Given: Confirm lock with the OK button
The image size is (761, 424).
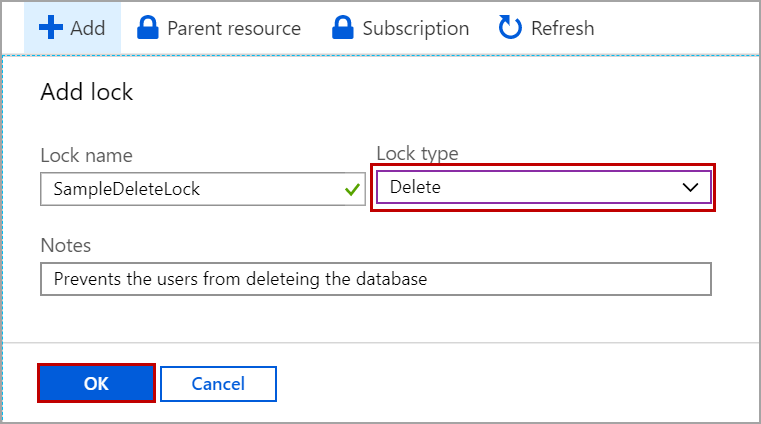Looking at the screenshot, I should tap(96, 383).
